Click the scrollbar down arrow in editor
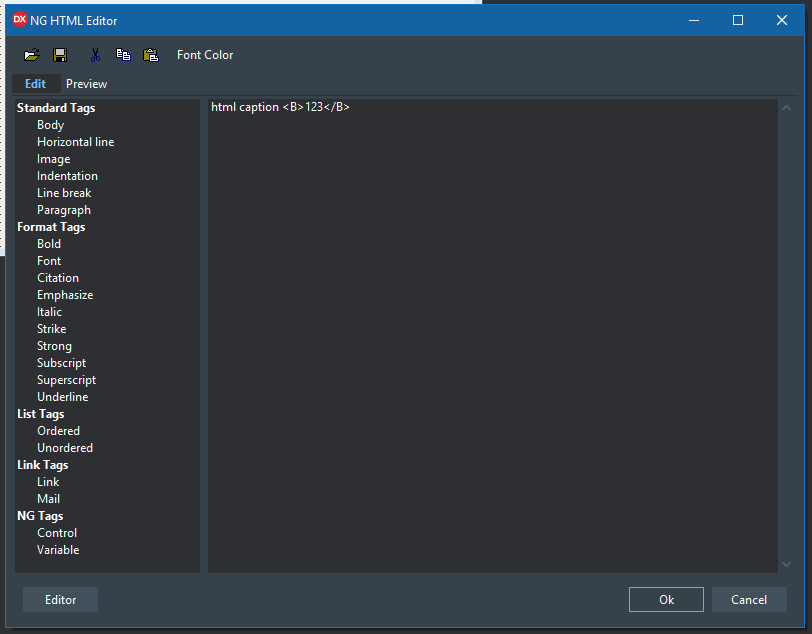This screenshot has width=812, height=634. (x=786, y=564)
